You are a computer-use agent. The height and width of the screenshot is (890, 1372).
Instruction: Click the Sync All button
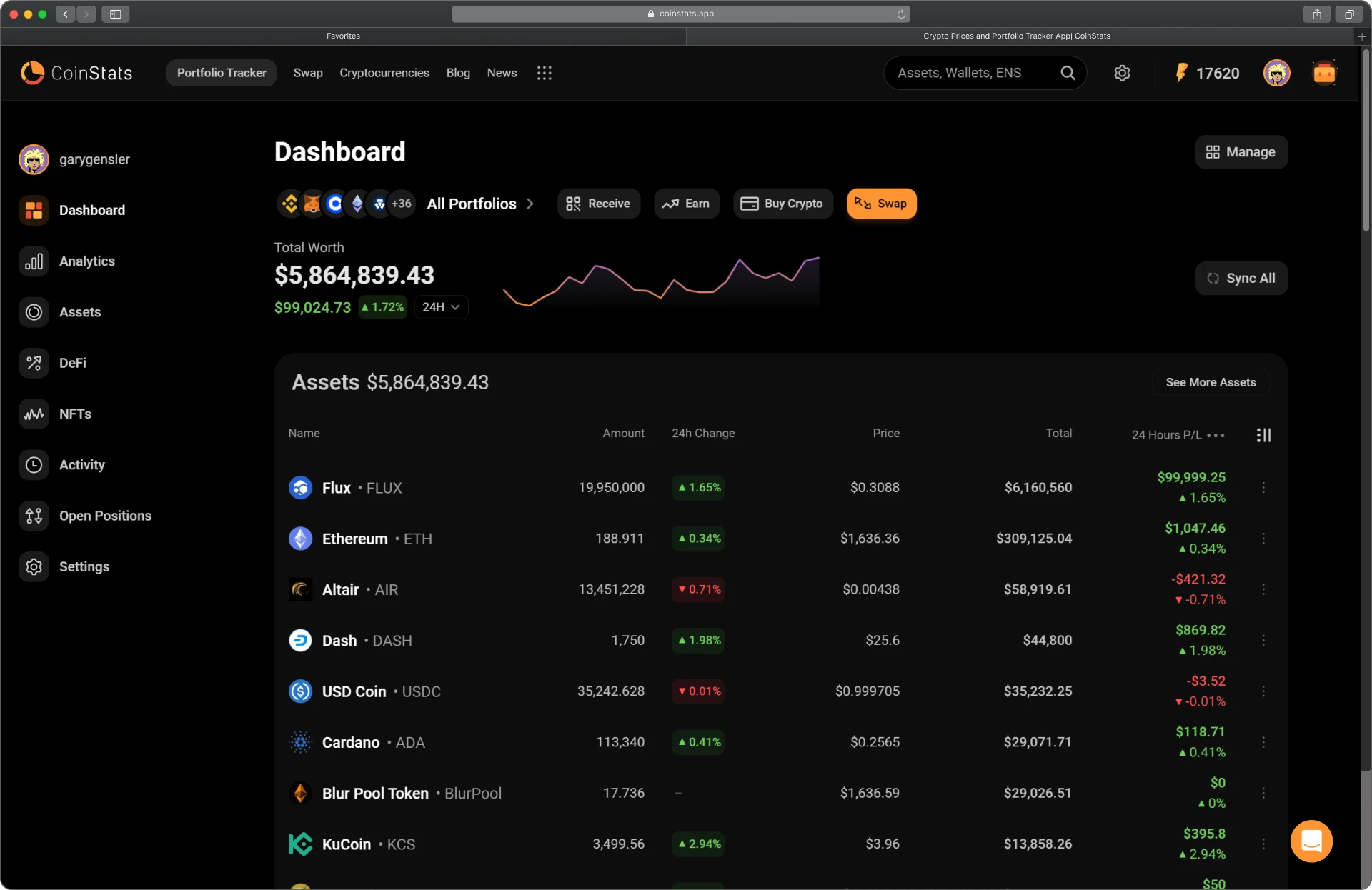(x=1241, y=279)
